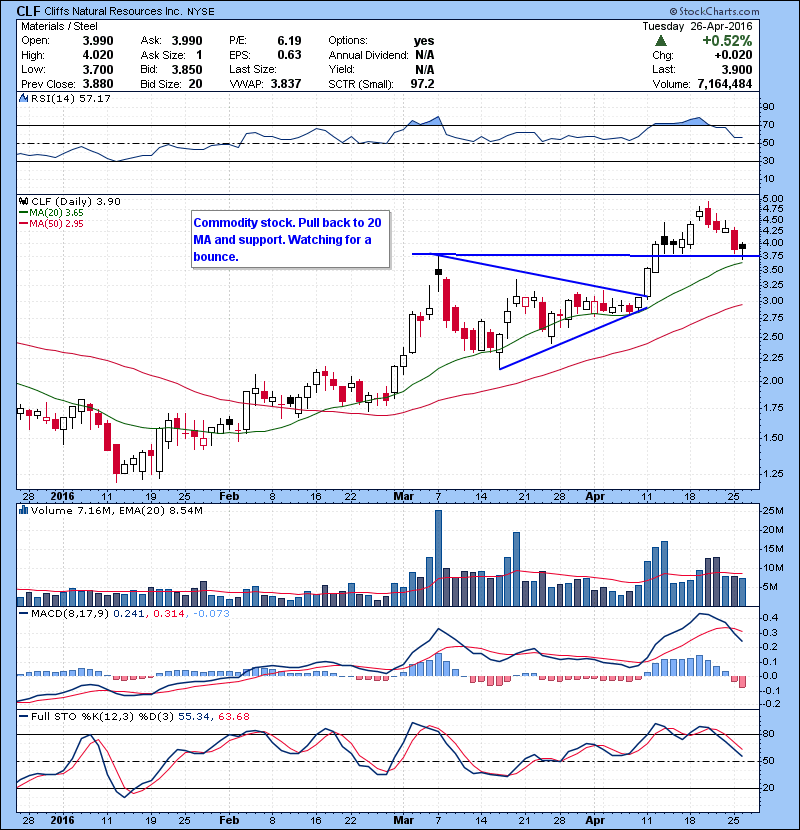The width and height of the screenshot is (800, 830).
Task: Click the +0.52% percent change
Action: (x=727, y=41)
